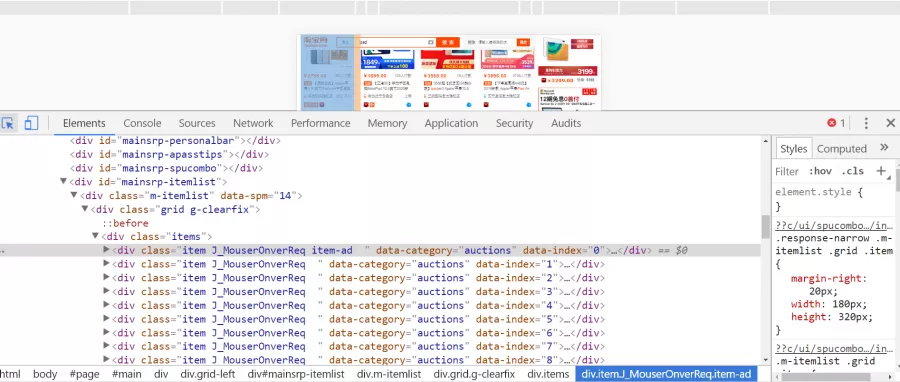The image size is (900, 382).
Task: Open the Sources tab
Action: pos(197,123)
